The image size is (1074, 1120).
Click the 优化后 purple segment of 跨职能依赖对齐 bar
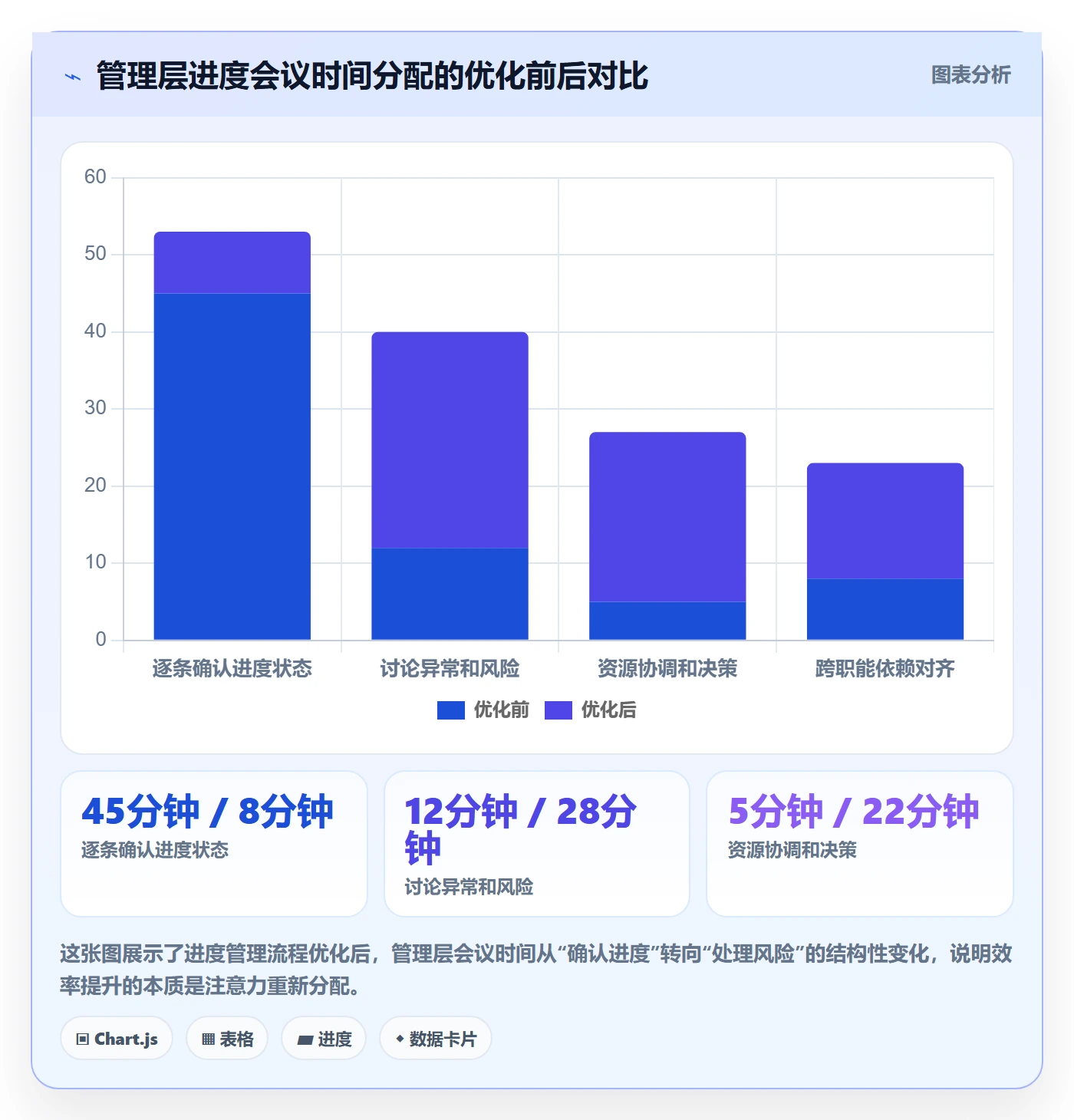click(x=885, y=521)
